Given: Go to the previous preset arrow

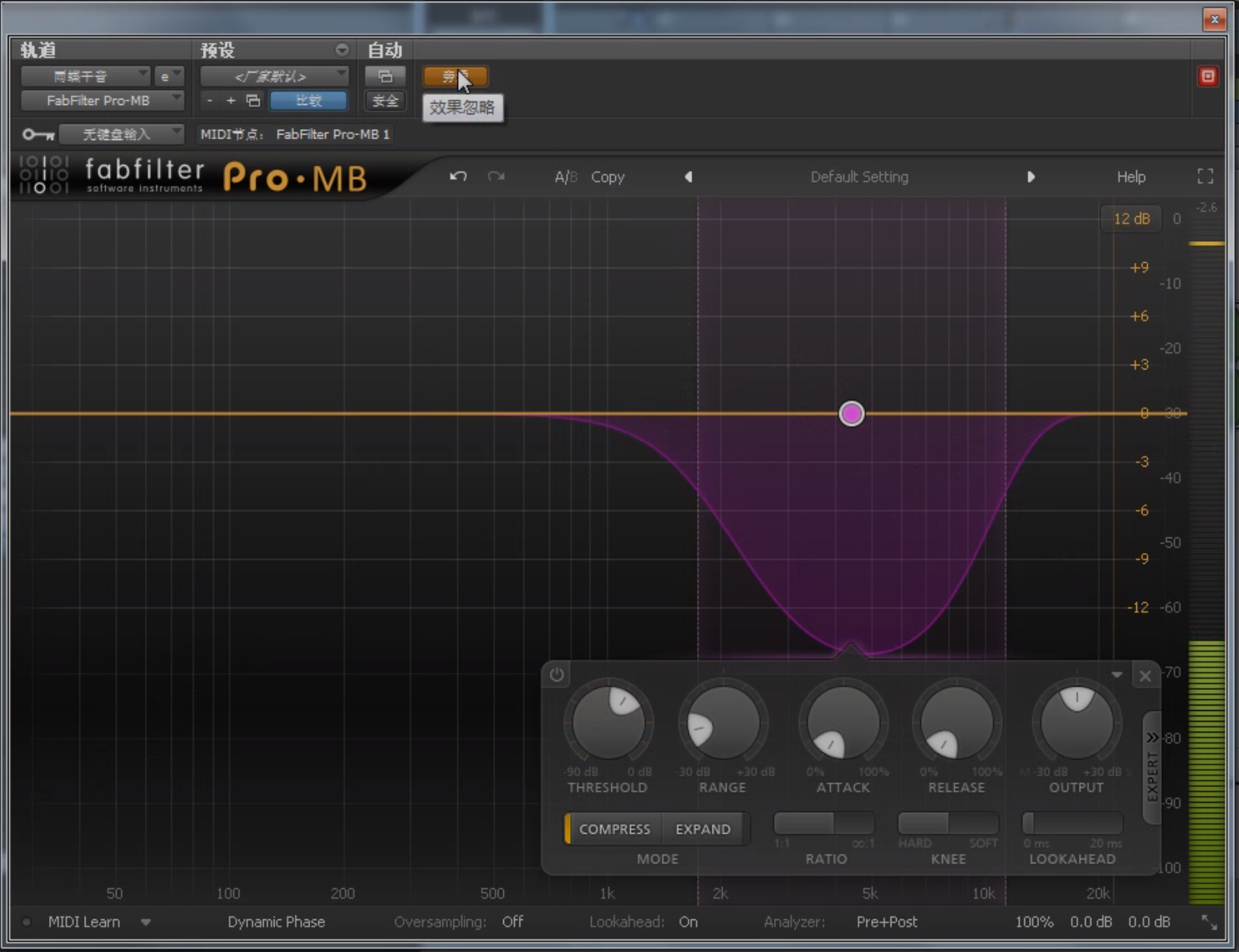Looking at the screenshot, I should [688, 177].
